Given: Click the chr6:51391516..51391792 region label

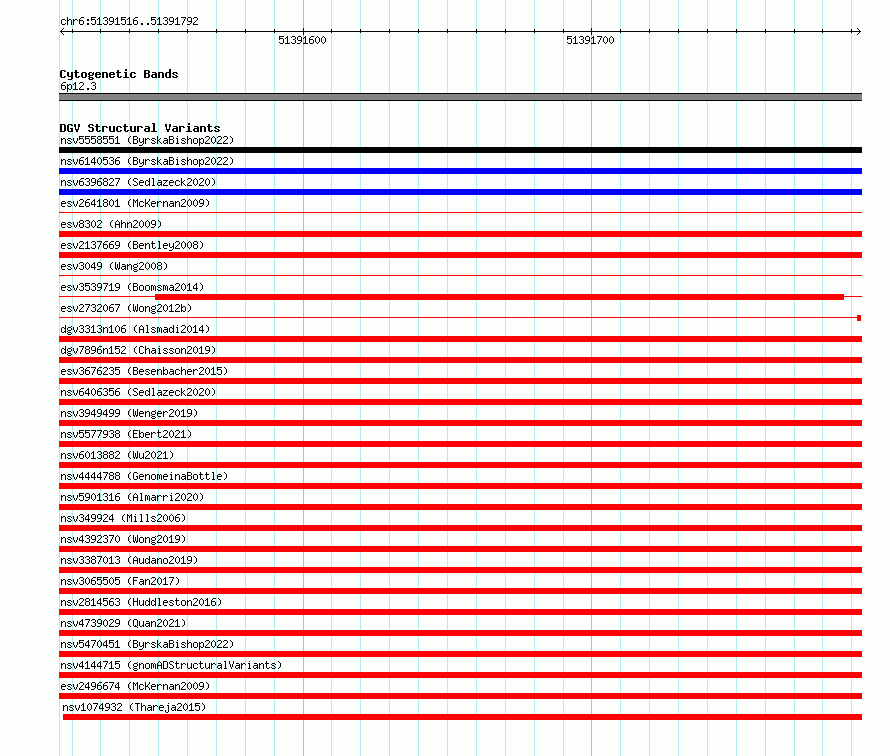Looking at the screenshot, I should 129,21.
